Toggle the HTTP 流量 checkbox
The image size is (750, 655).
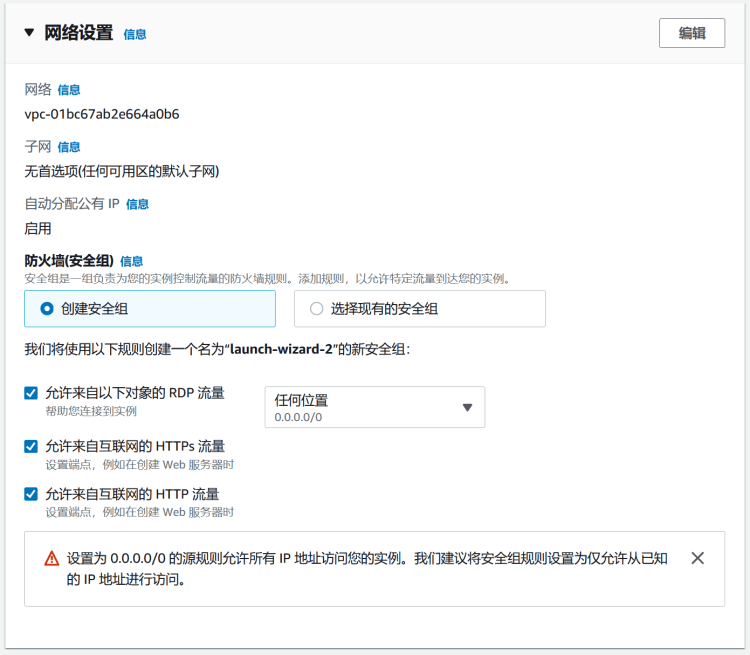point(31,494)
